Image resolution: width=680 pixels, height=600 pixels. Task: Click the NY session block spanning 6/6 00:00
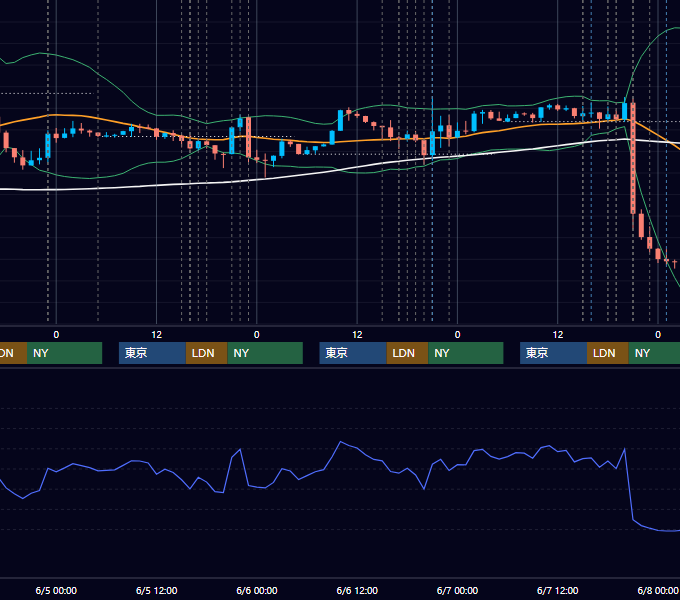[265, 353]
